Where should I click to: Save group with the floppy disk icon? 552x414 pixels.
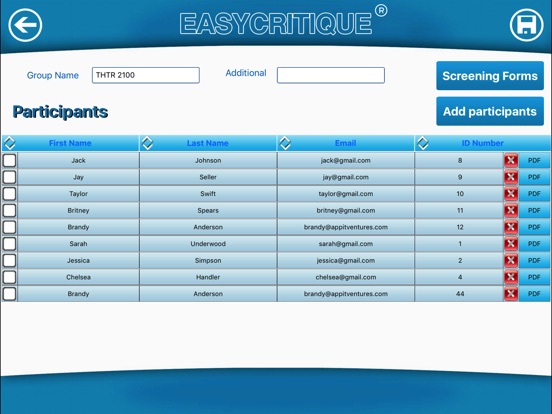click(x=526, y=25)
